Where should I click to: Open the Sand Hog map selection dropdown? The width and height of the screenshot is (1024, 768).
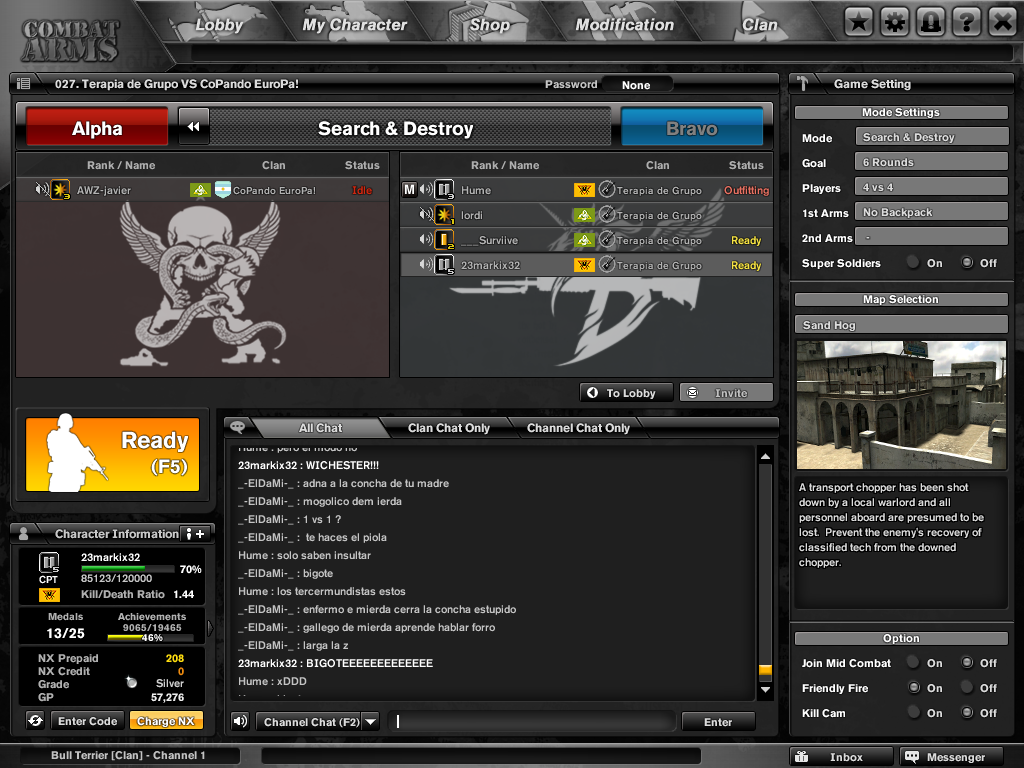click(900, 325)
